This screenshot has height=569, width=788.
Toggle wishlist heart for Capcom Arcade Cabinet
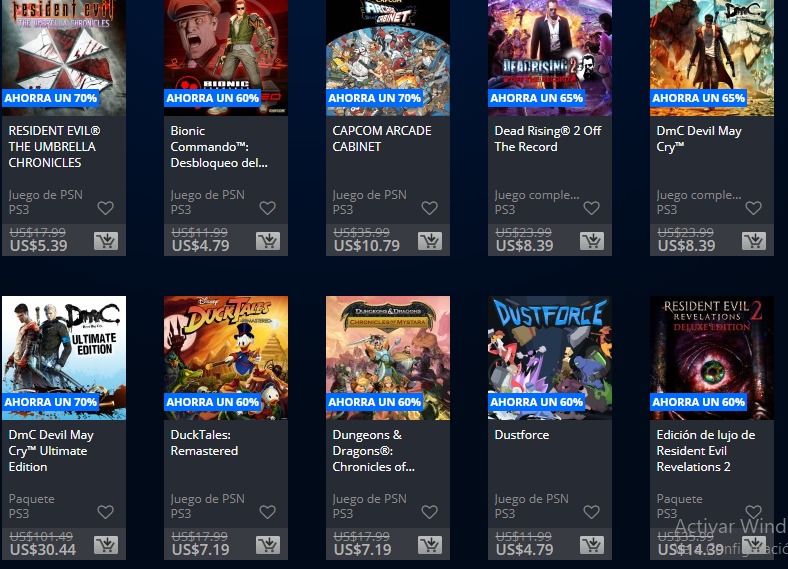pos(430,208)
